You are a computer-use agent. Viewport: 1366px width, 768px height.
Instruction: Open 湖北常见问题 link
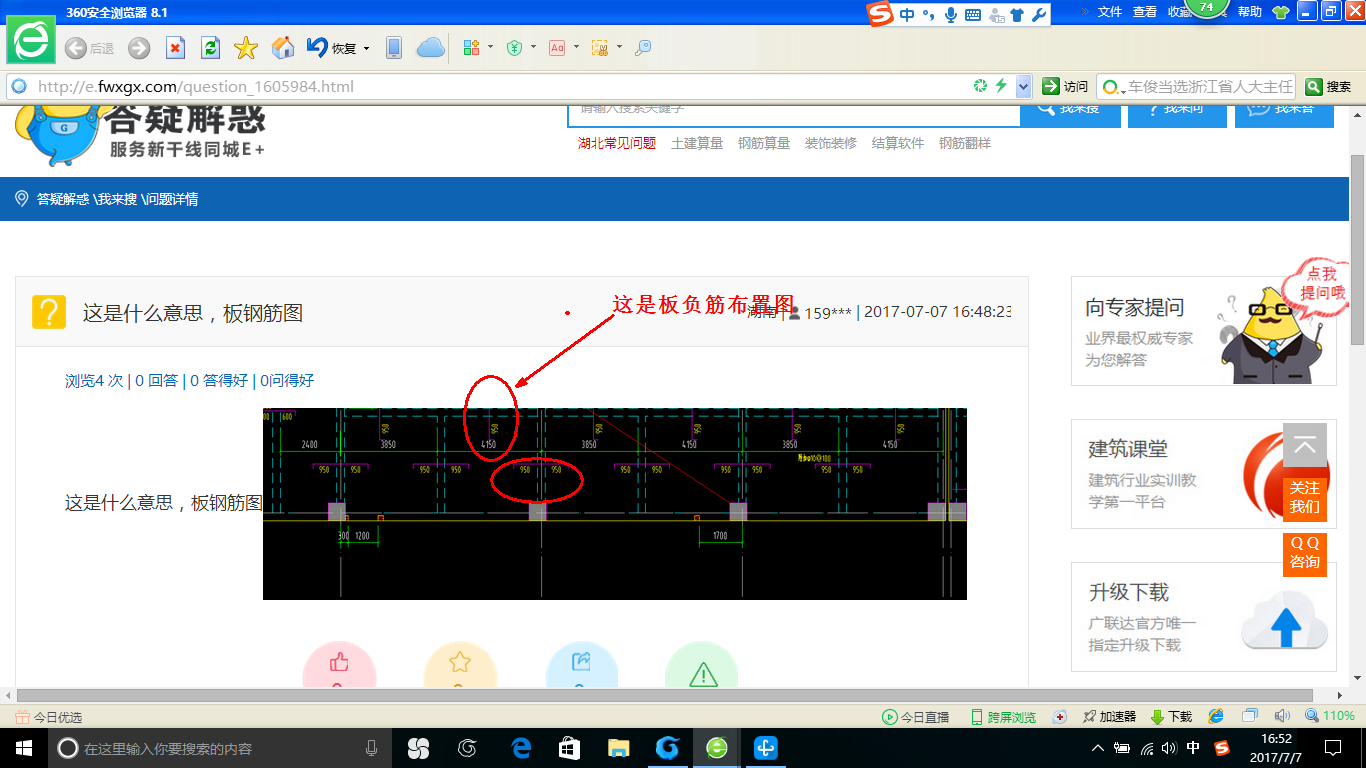[x=617, y=143]
